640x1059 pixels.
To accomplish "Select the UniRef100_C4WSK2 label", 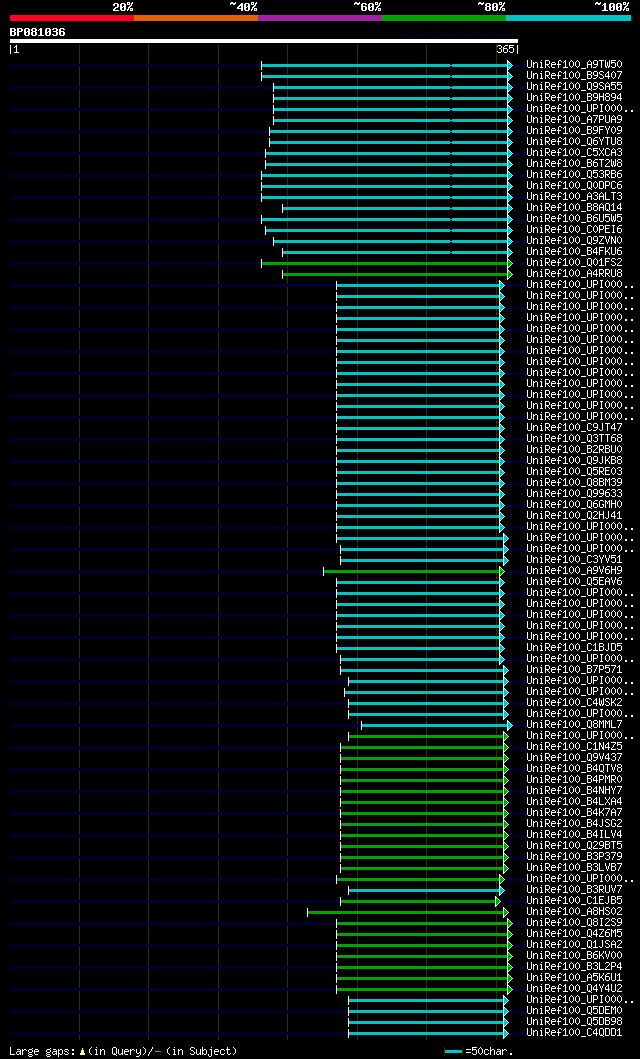I will coord(575,703).
